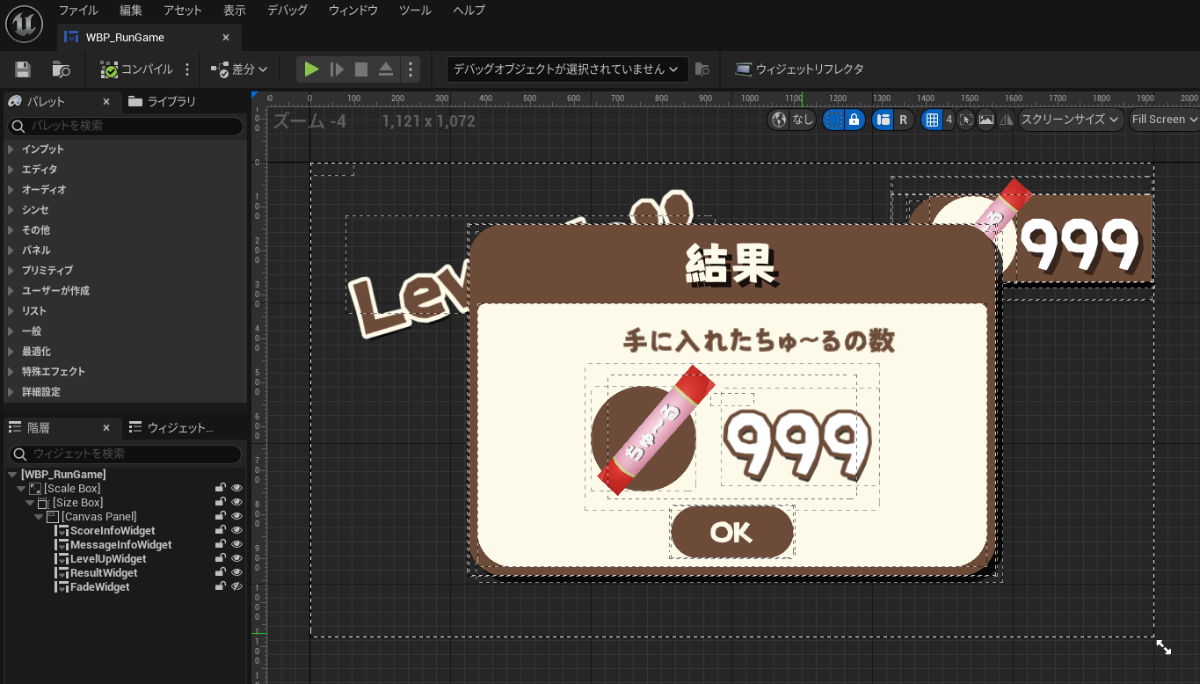Click the localization globe icon

(x=780, y=119)
